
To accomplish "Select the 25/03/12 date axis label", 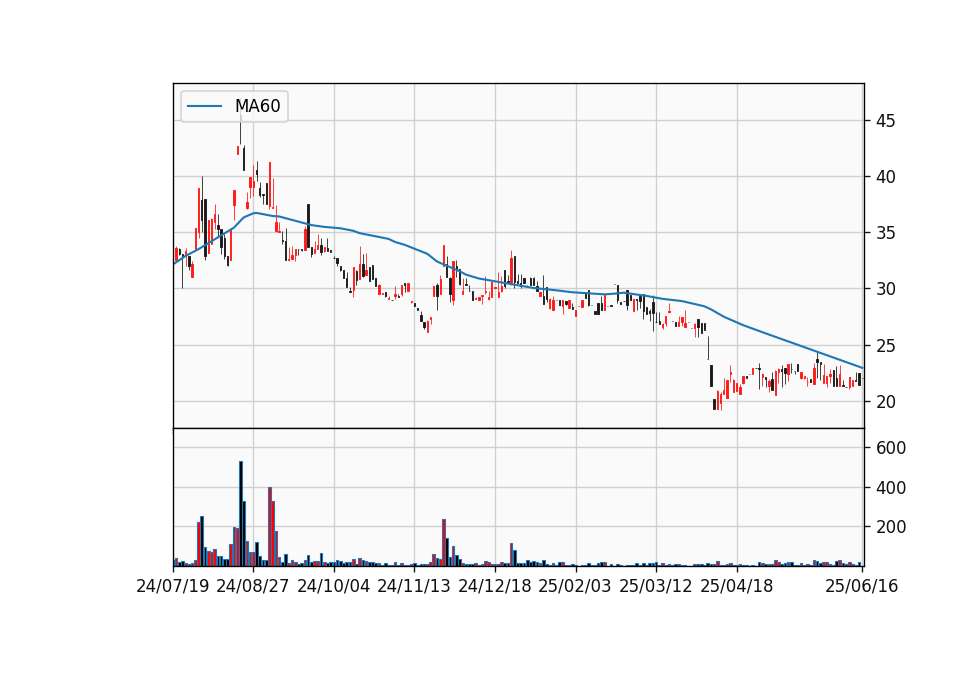I will pos(656,586).
